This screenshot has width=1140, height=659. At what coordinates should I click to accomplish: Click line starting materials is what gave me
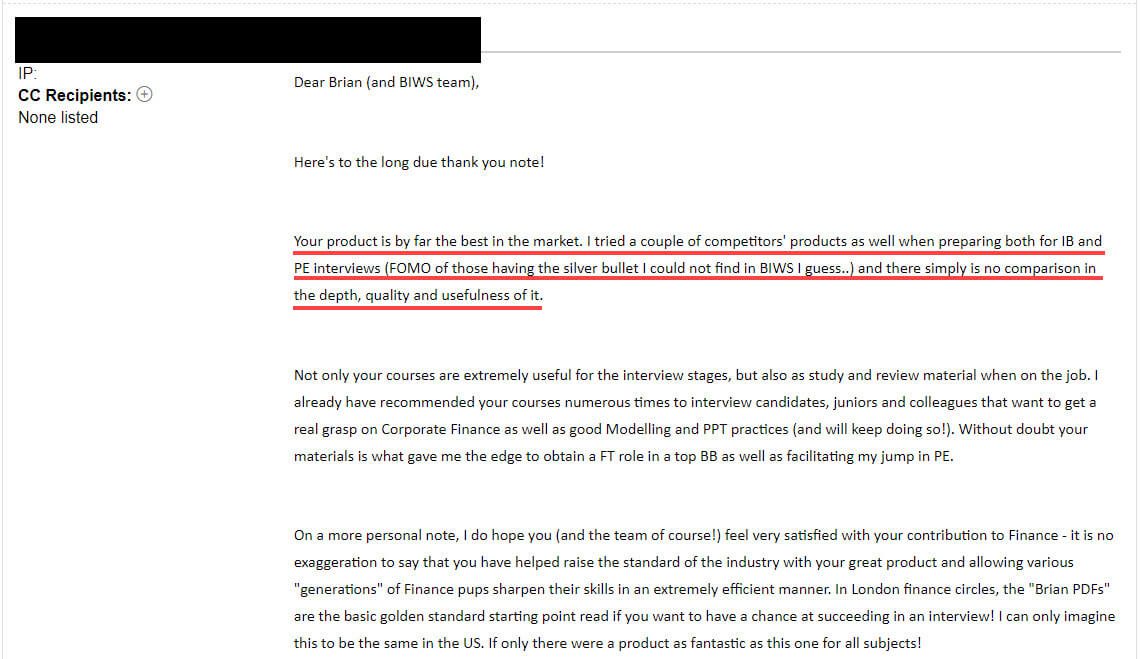(x=623, y=456)
